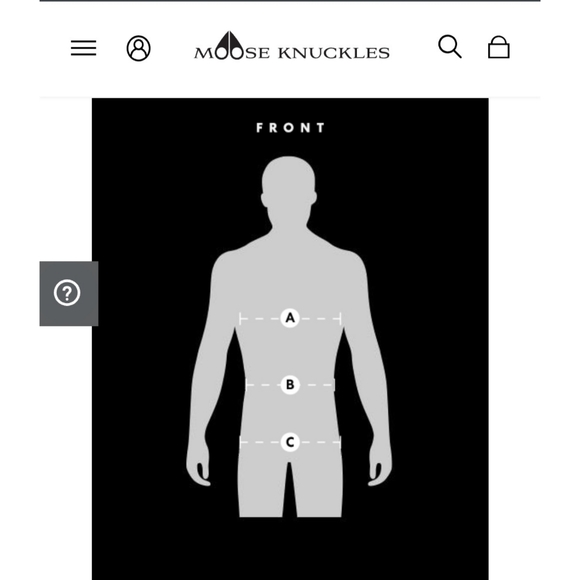Open the shopping bag icon
This screenshot has height=580, width=580.
pyautogui.click(x=499, y=47)
